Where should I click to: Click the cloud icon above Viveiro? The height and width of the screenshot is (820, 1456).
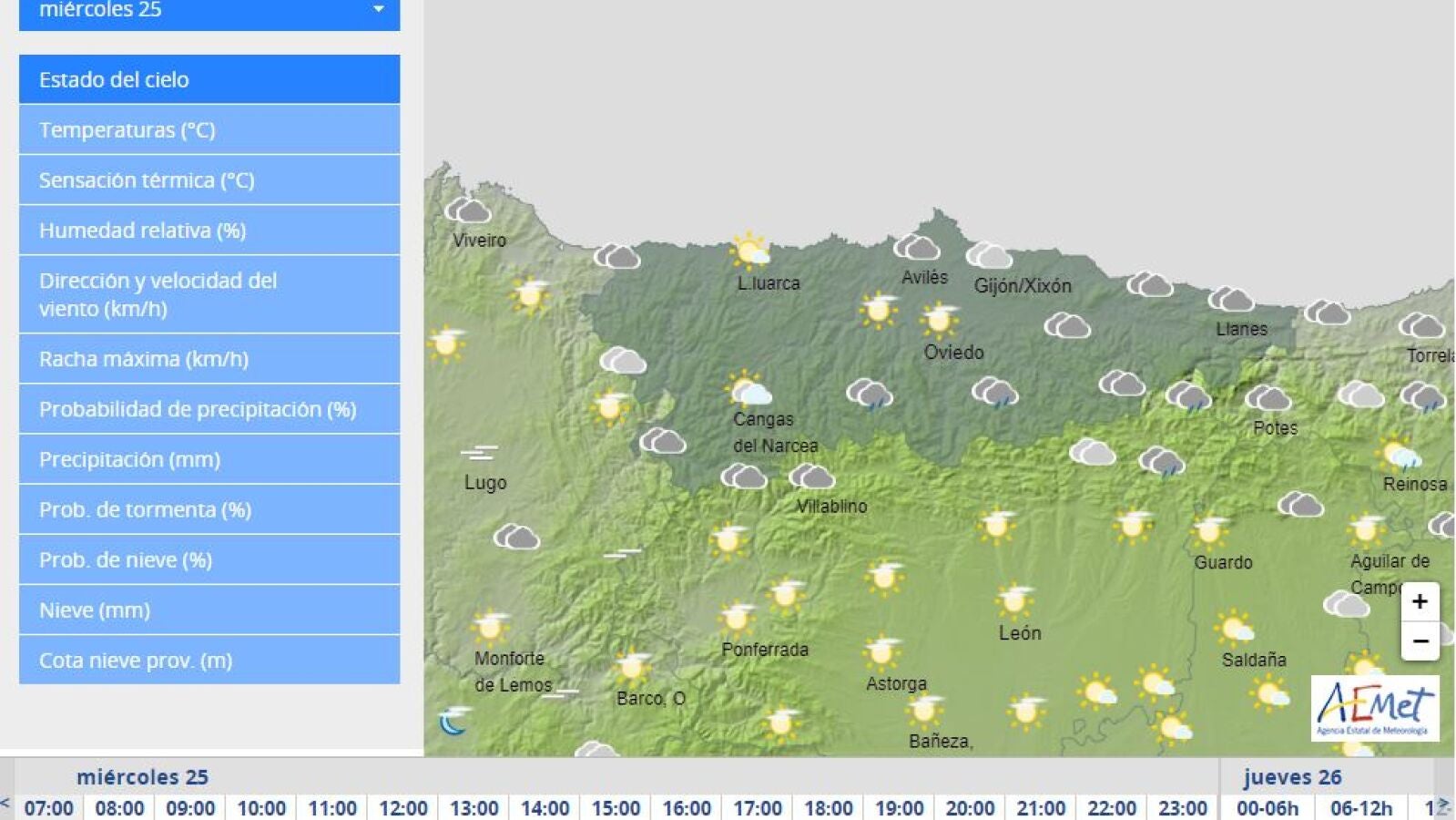[468, 211]
